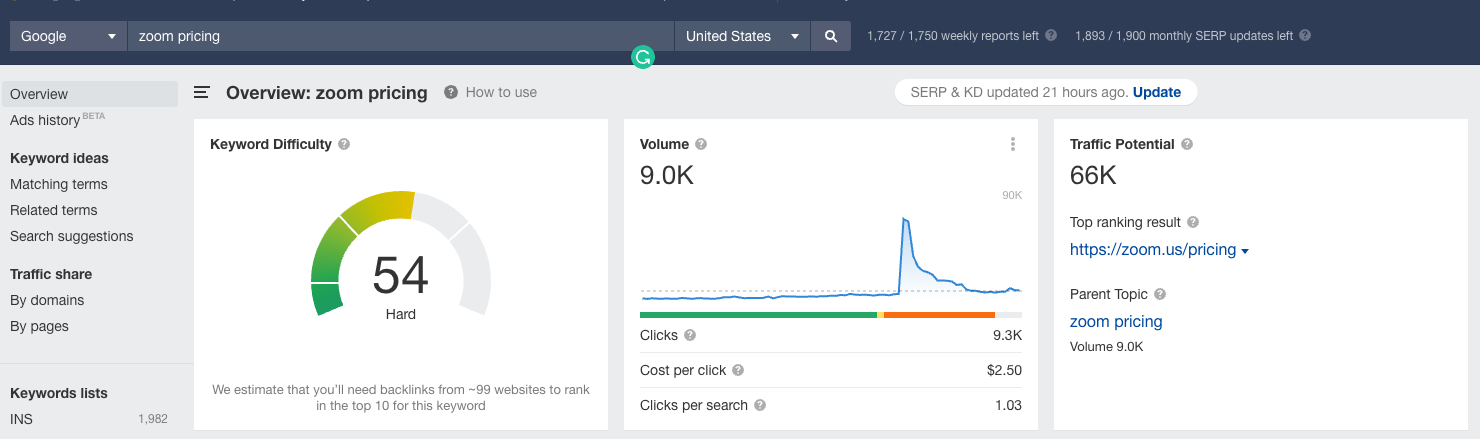Image resolution: width=1480 pixels, height=439 pixels.
Task: Open the INS keywords list
Action: pyautogui.click(x=21, y=419)
